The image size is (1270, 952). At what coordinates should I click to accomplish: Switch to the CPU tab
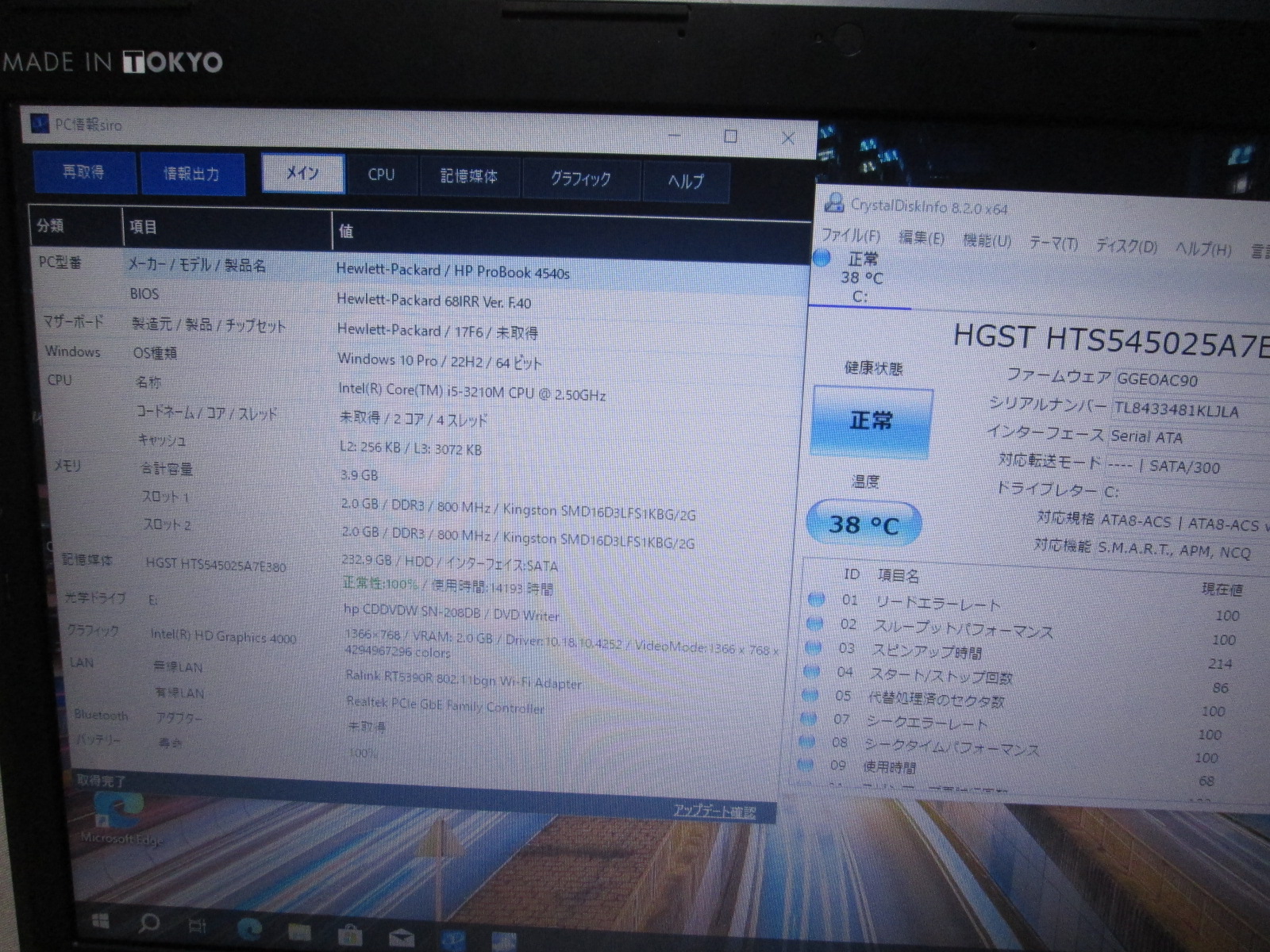[x=381, y=175]
